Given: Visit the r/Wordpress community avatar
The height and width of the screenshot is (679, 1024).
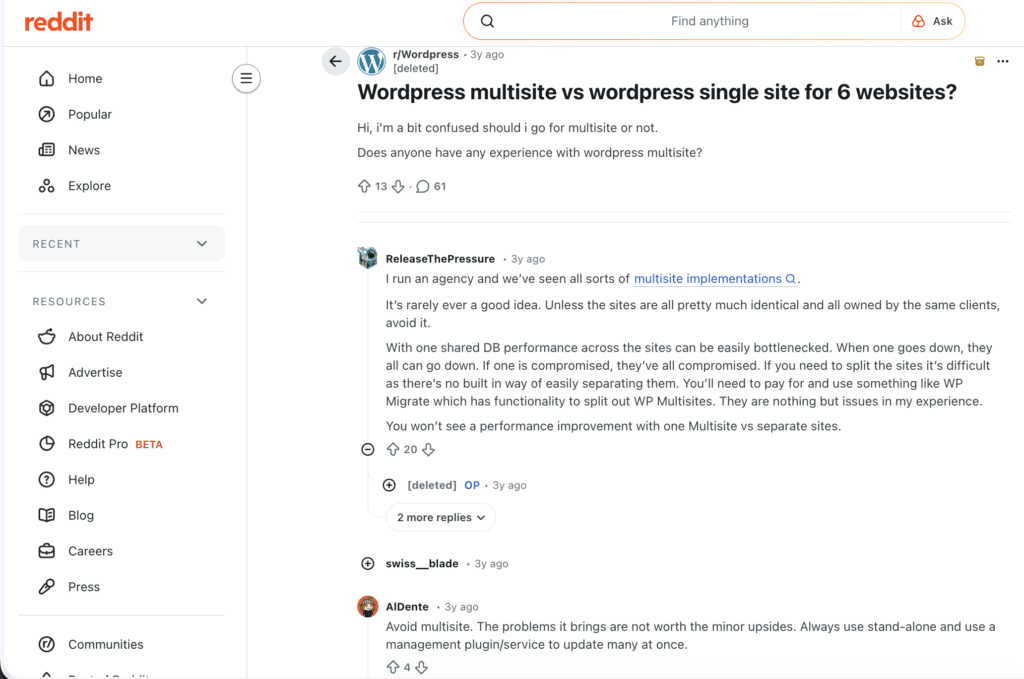Looking at the screenshot, I should (x=371, y=61).
